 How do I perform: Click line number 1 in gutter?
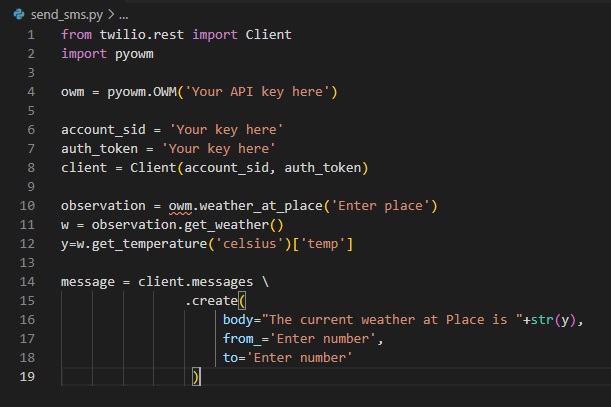pos(31,35)
